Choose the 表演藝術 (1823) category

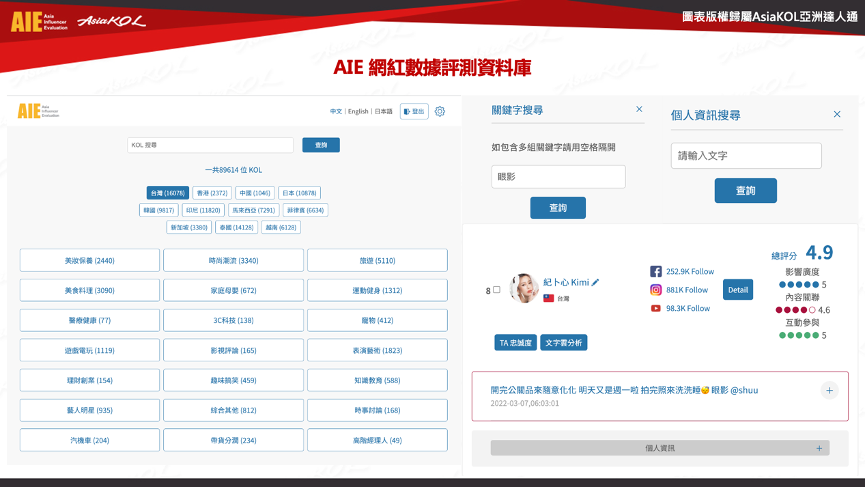click(x=377, y=350)
